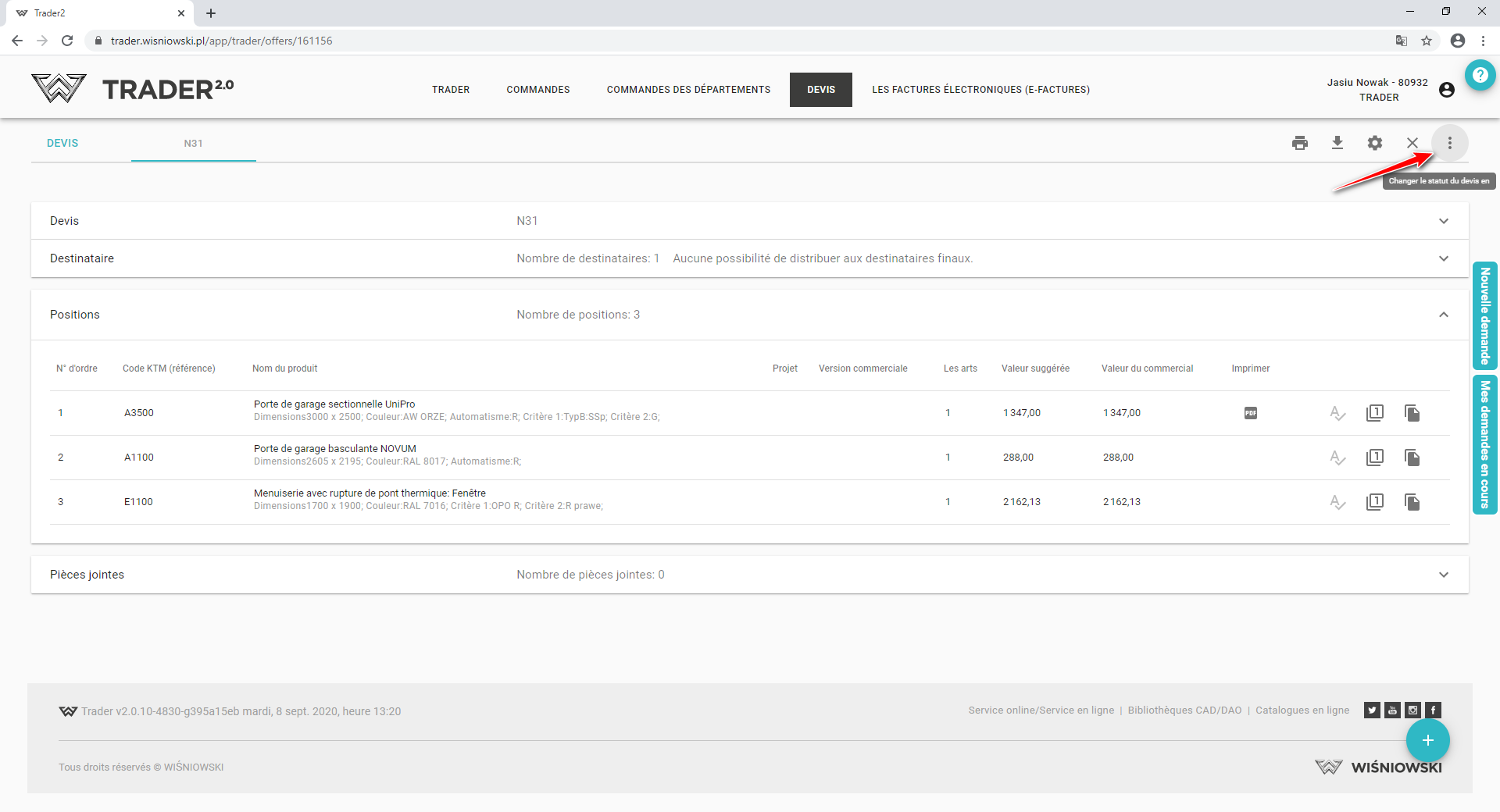1500x812 pixels.
Task: Click the floating plus add button
Action: coord(1428,740)
